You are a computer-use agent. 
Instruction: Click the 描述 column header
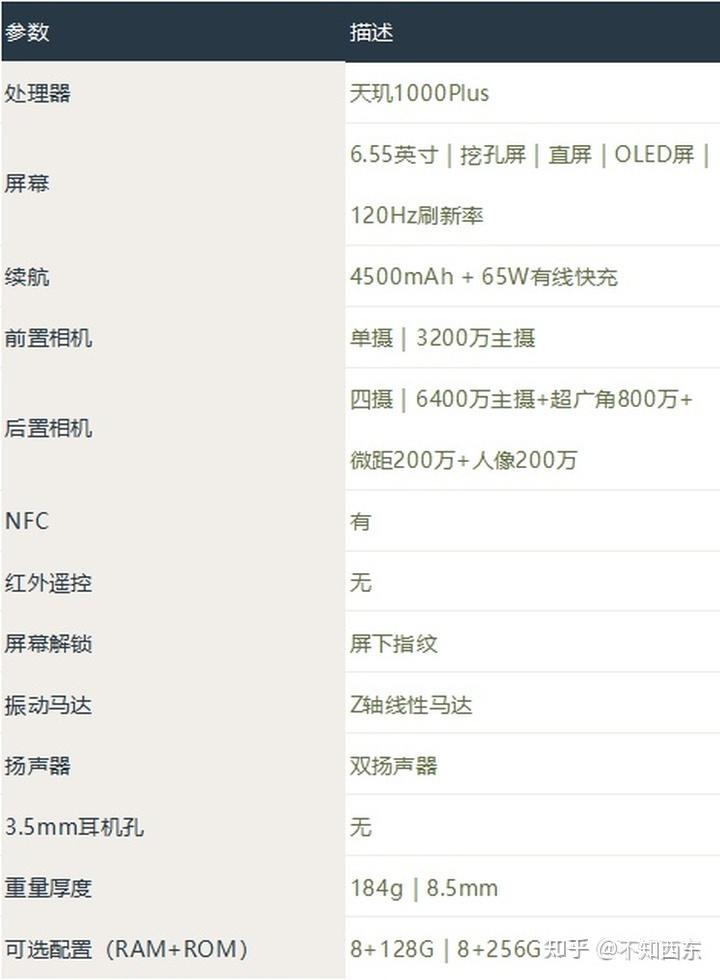point(371,32)
